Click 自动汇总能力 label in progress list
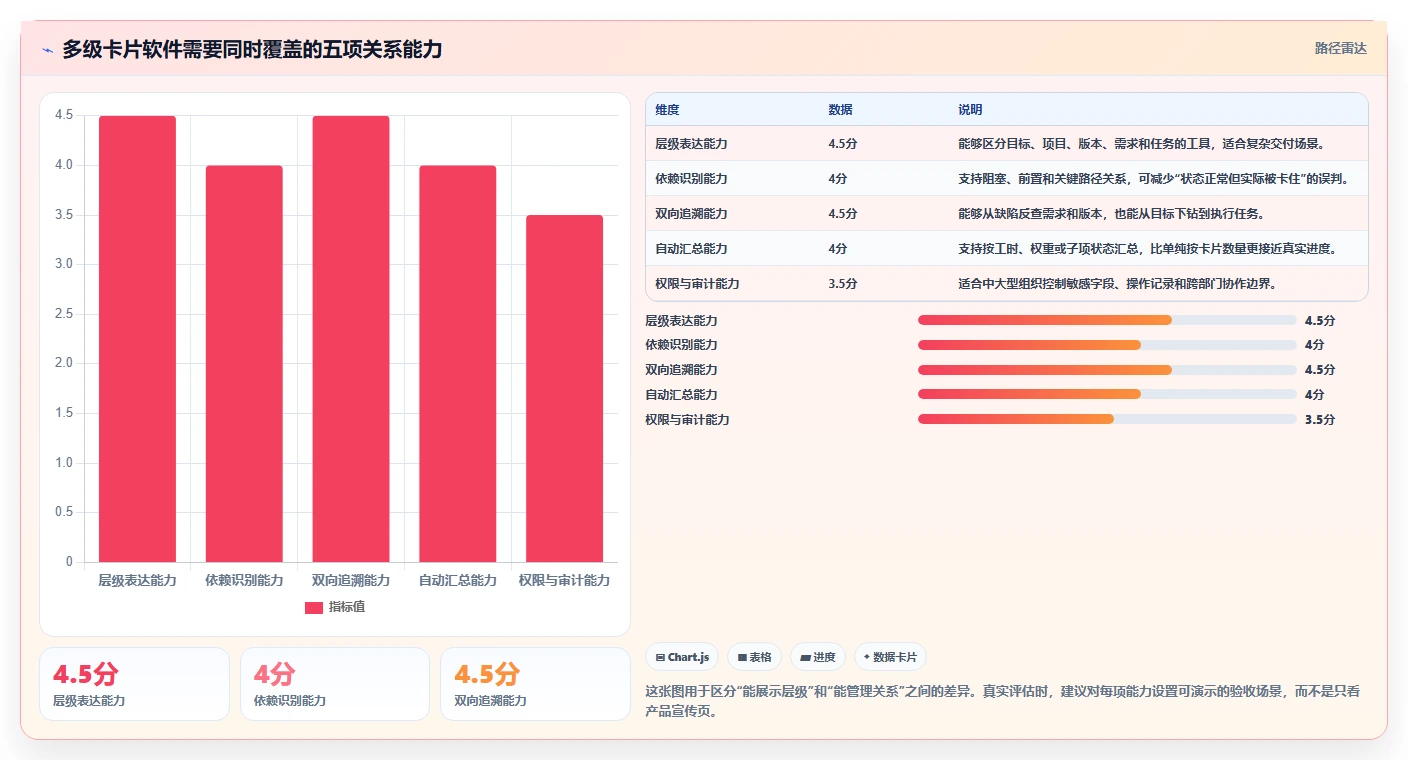Viewport: 1408px width, 760px height. [681, 395]
